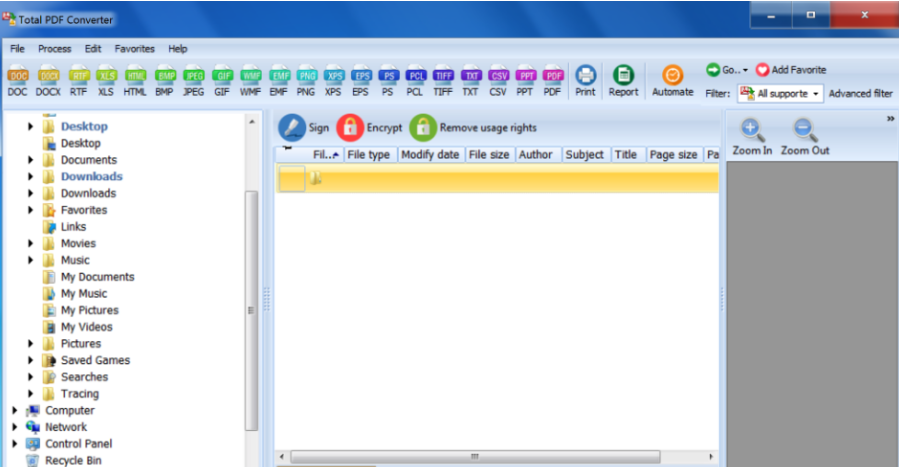The image size is (899, 467).
Task: Select JPEG conversion icon
Action: [x=194, y=81]
